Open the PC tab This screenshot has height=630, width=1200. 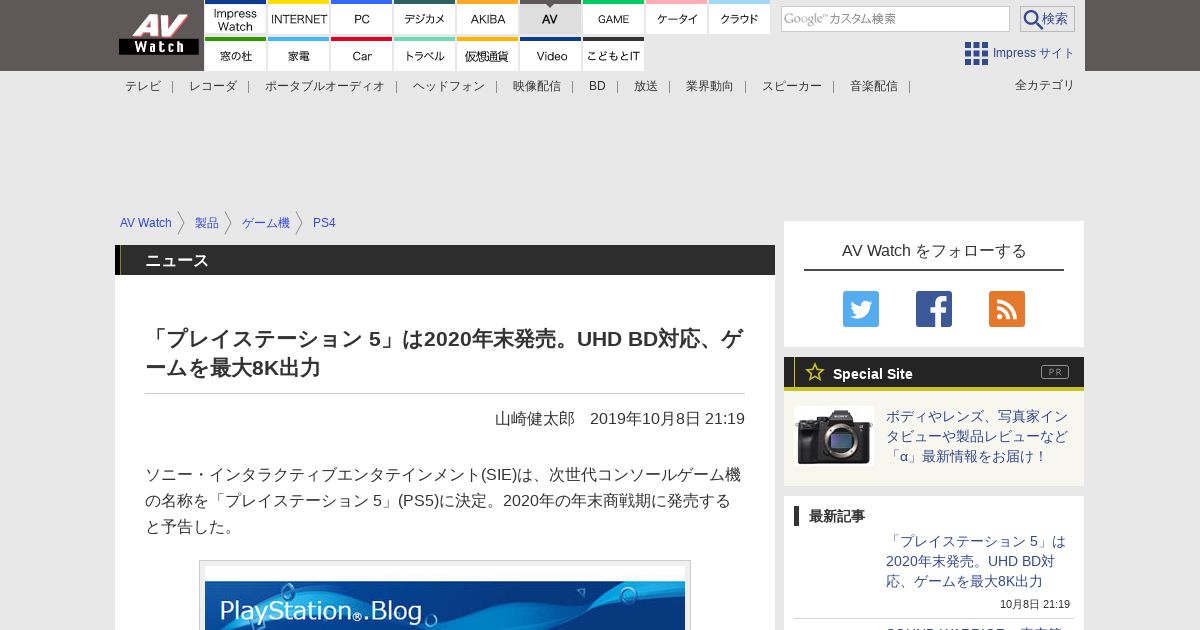click(362, 18)
